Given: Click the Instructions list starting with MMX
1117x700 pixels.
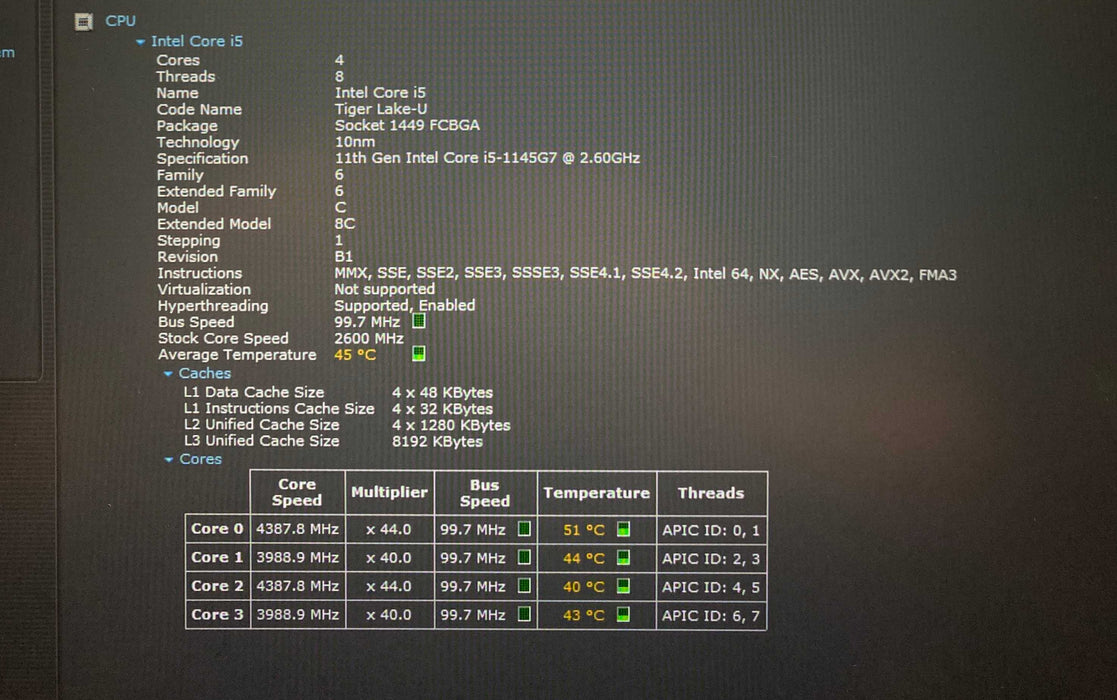Looking at the screenshot, I should 645,274.
